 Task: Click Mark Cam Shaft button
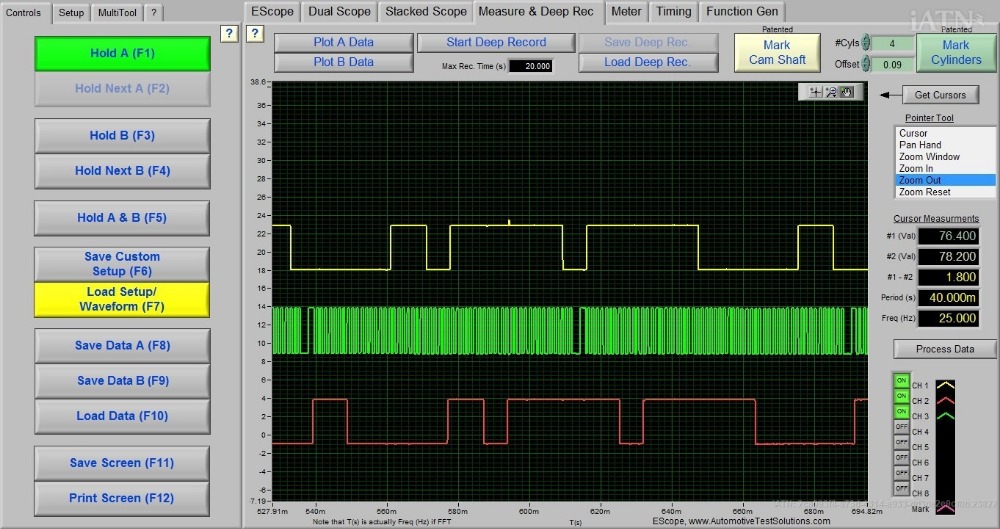point(777,52)
